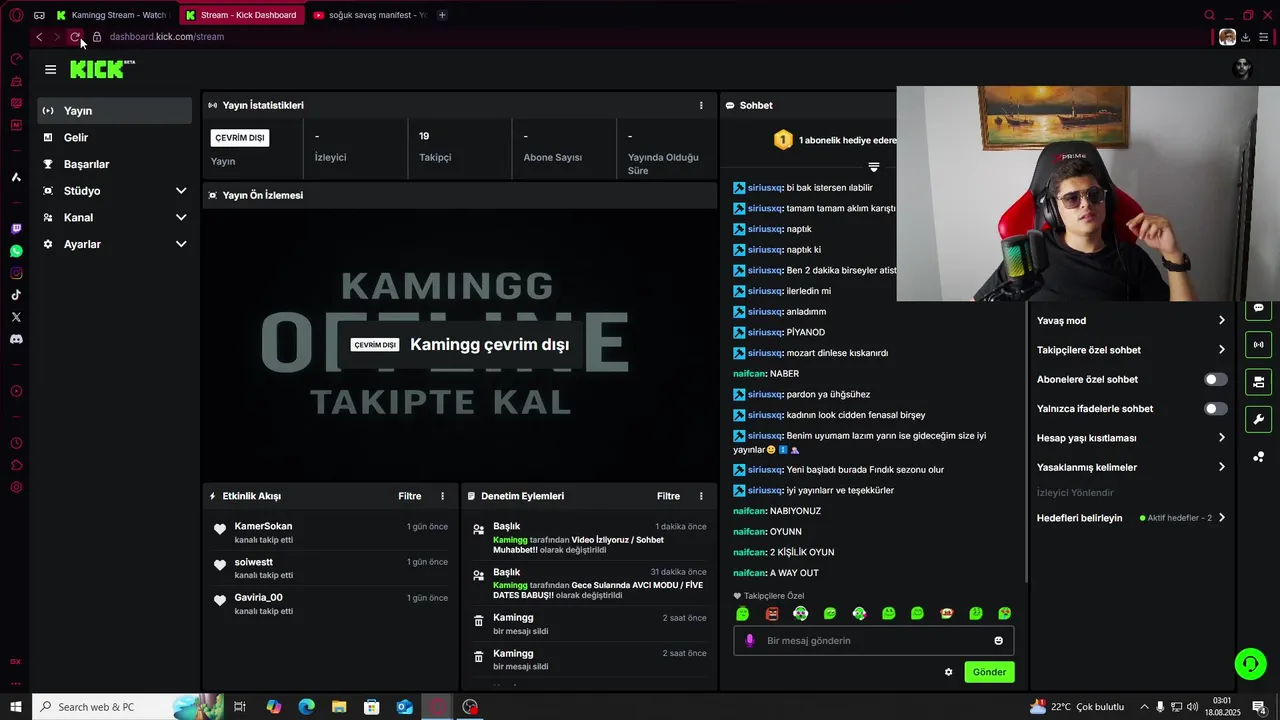1280x720 pixels.
Task: Open the emoji picker in message box
Action: click(x=998, y=641)
